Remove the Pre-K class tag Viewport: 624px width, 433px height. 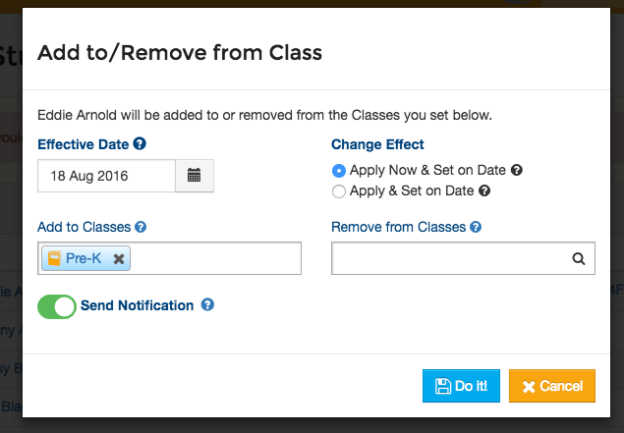119,258
